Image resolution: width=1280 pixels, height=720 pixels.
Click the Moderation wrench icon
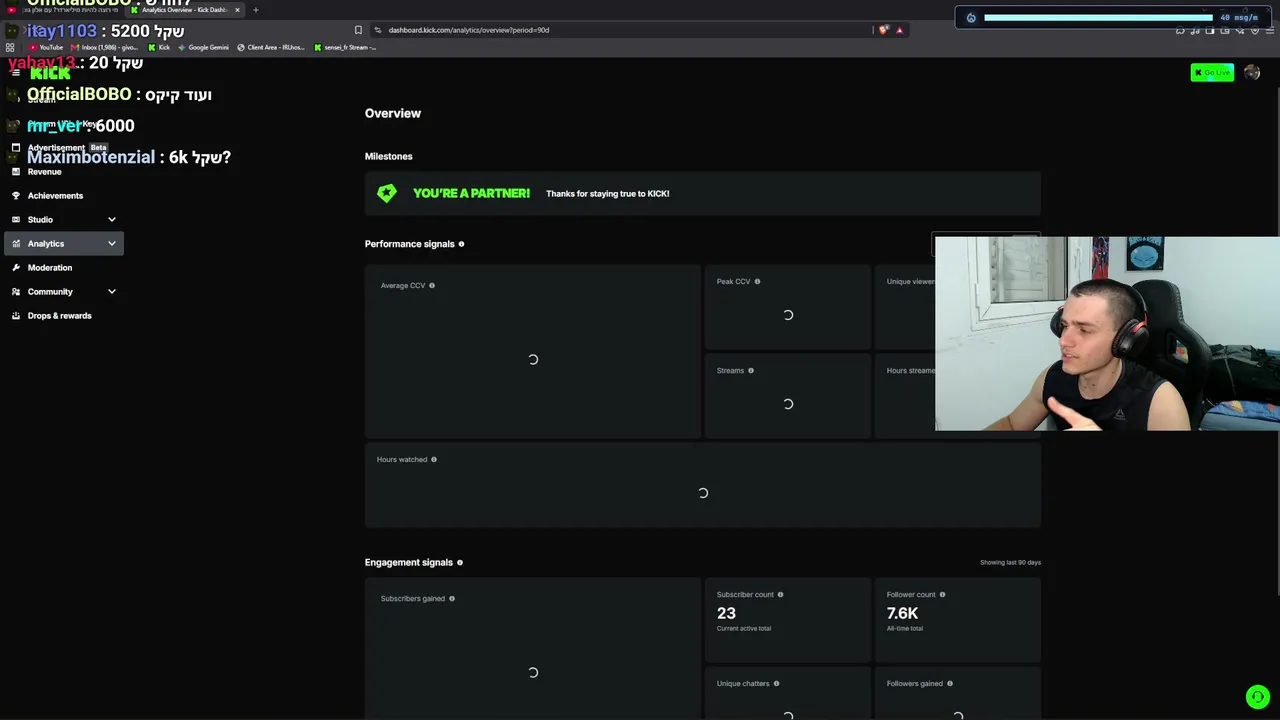point(15,268)
